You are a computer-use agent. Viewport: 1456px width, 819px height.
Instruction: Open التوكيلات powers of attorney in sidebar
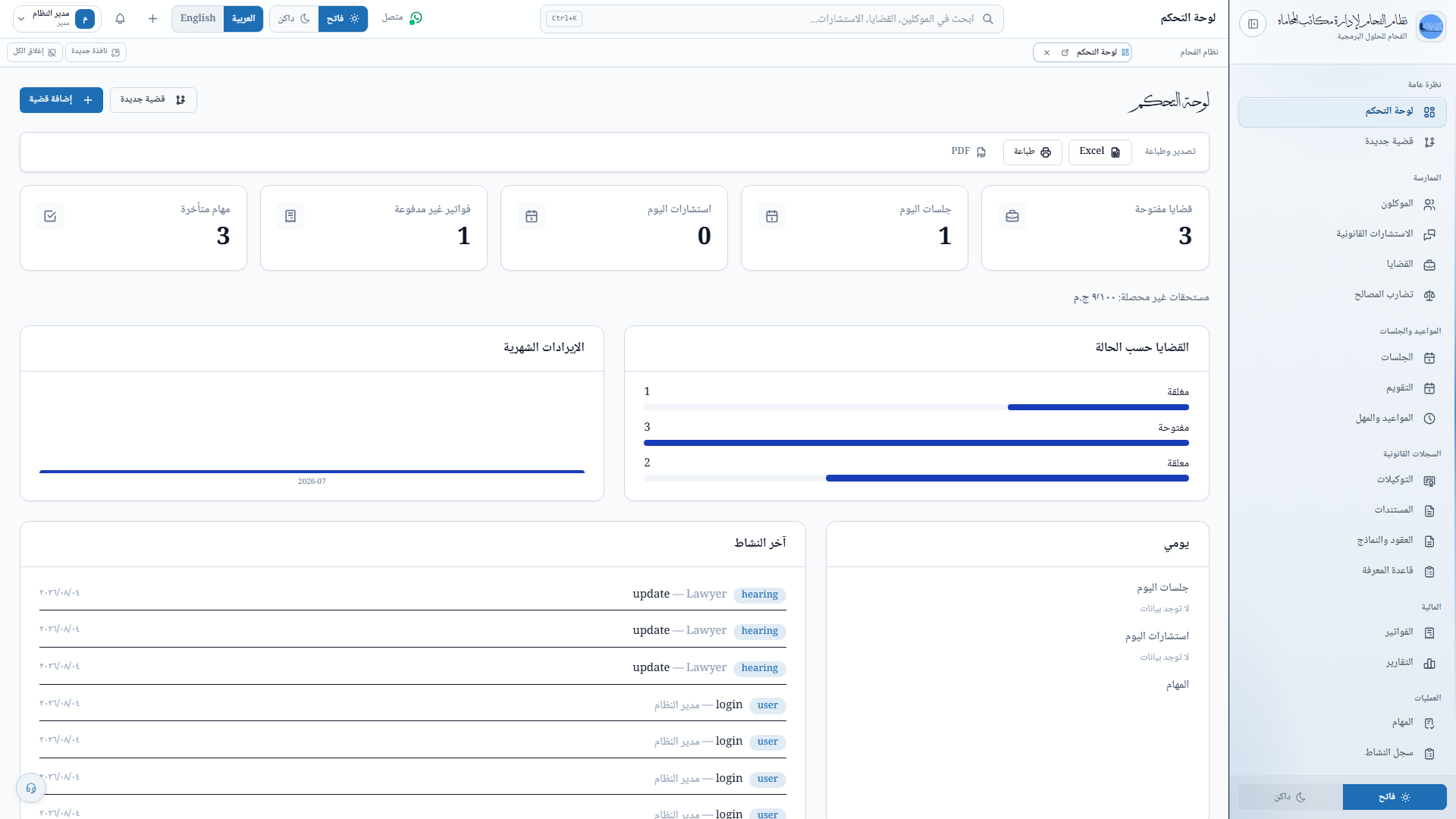pos(1342,480)
